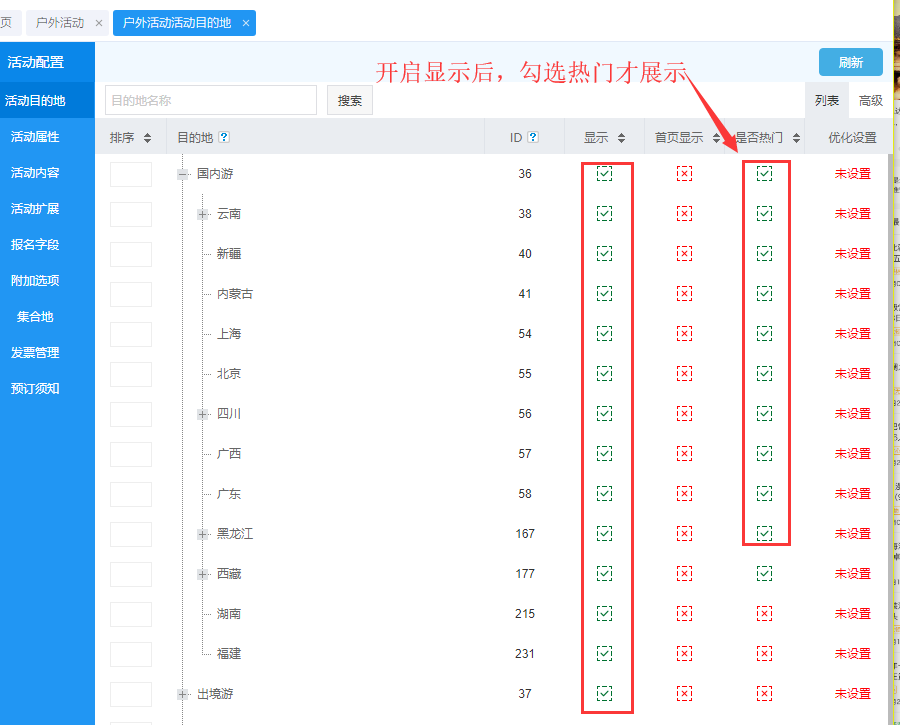Expand the 云南 destination node
The width and height of the screenshot is (900, 725).
(203, 214)
